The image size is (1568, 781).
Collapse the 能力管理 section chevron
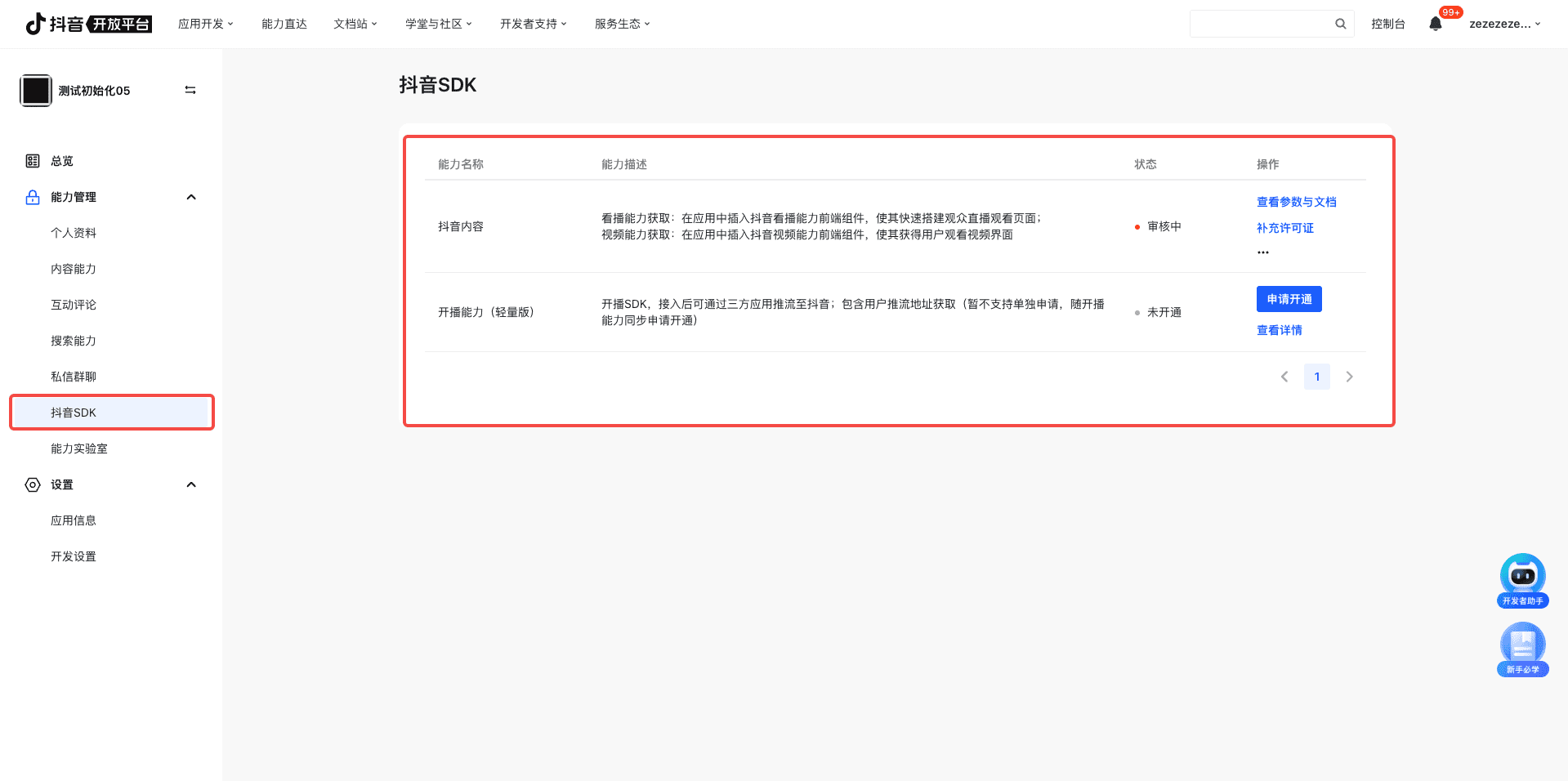[191, 197]
